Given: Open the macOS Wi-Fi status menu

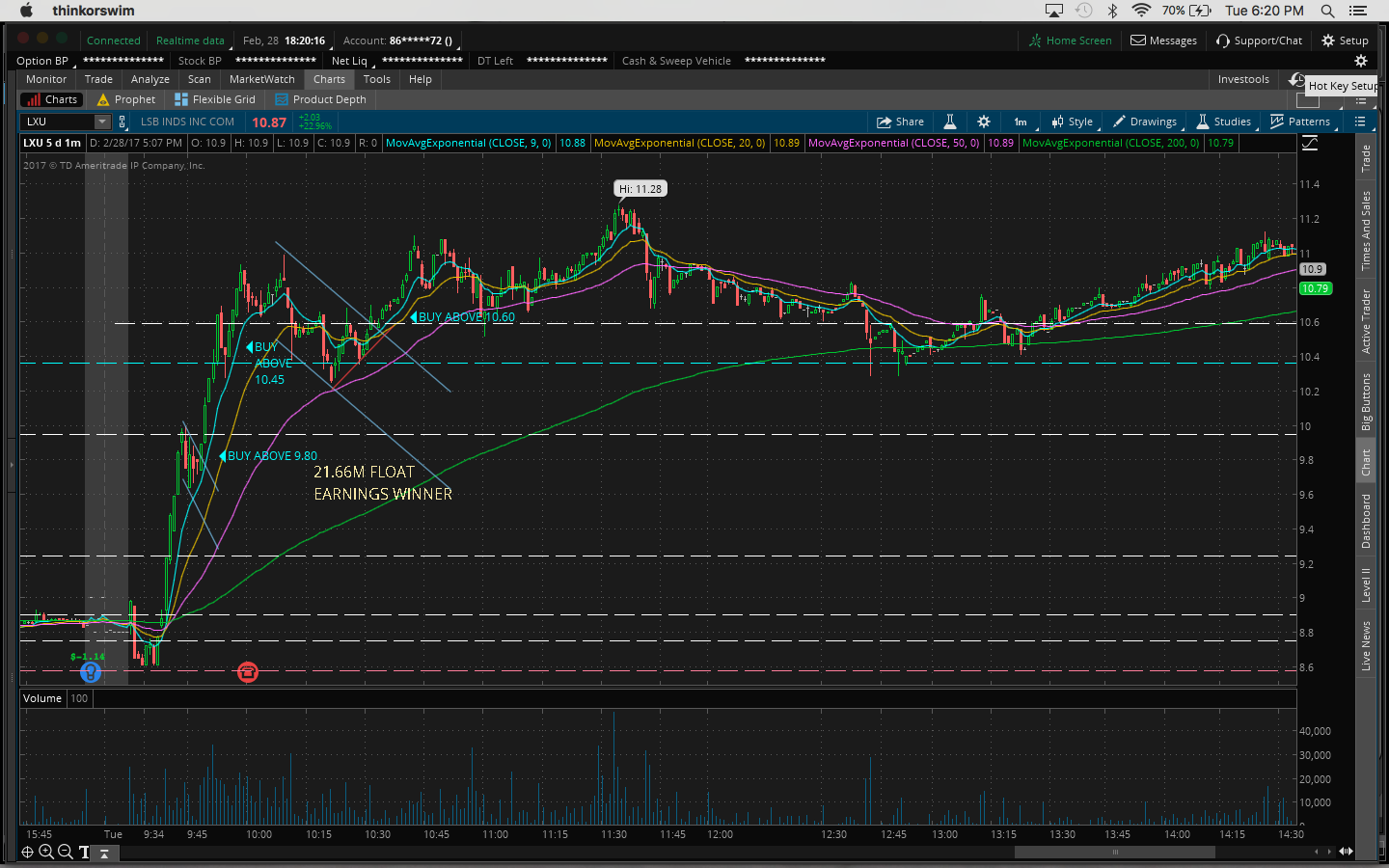Looking at the screenshot, I should point(1141,11).
